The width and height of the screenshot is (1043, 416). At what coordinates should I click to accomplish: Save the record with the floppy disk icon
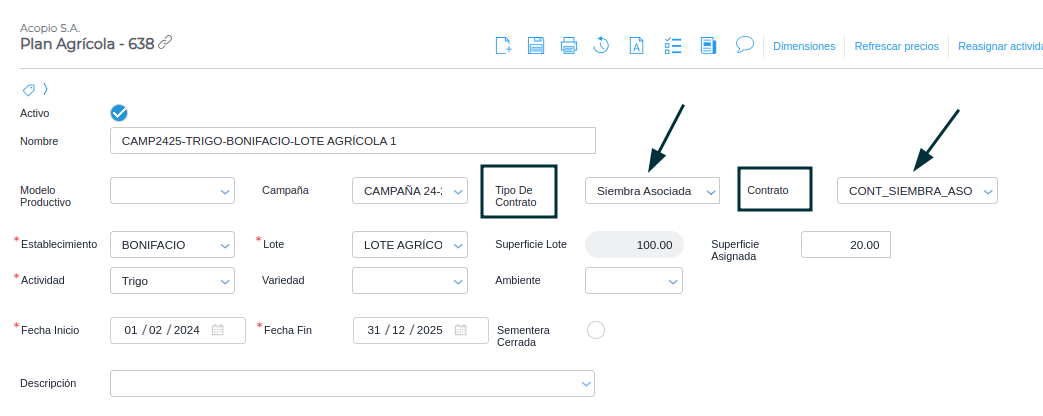(536, 45)
